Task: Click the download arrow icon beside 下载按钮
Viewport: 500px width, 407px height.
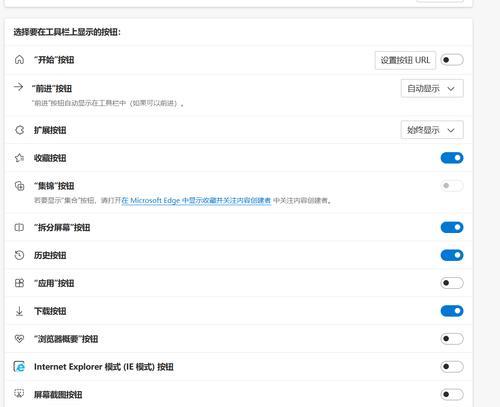Action: [x=19, y=311]
